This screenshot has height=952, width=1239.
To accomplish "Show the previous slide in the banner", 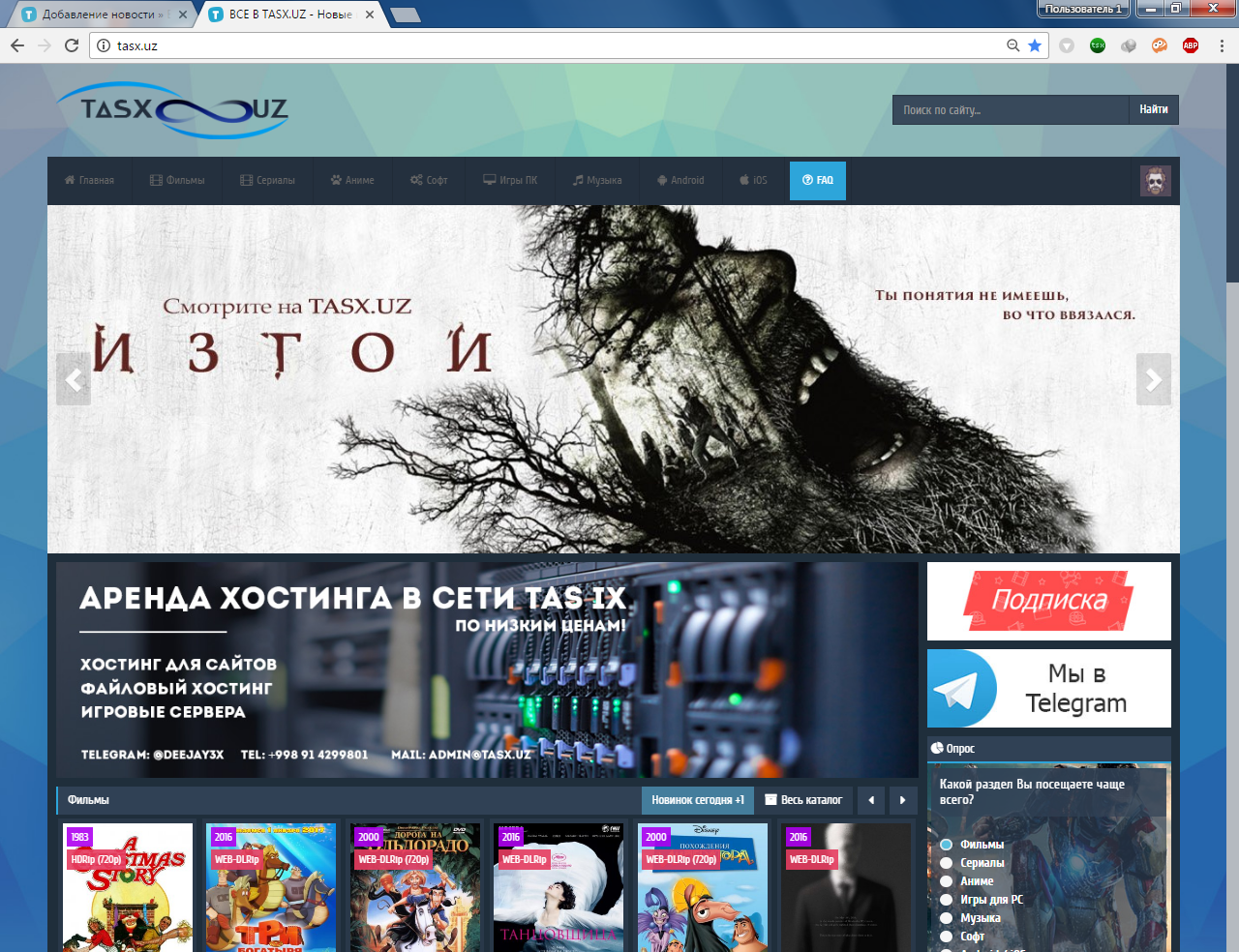I will click(74, 379).
